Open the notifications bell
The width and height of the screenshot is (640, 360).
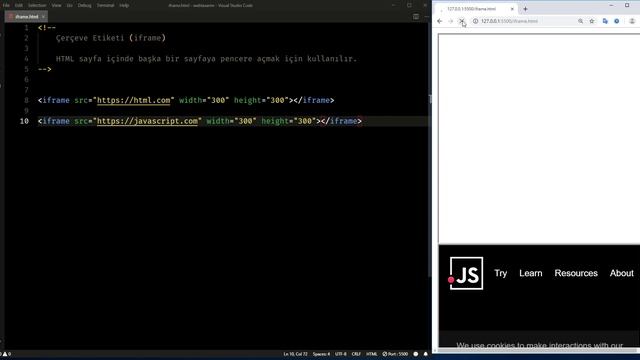[x=426, y=354]
